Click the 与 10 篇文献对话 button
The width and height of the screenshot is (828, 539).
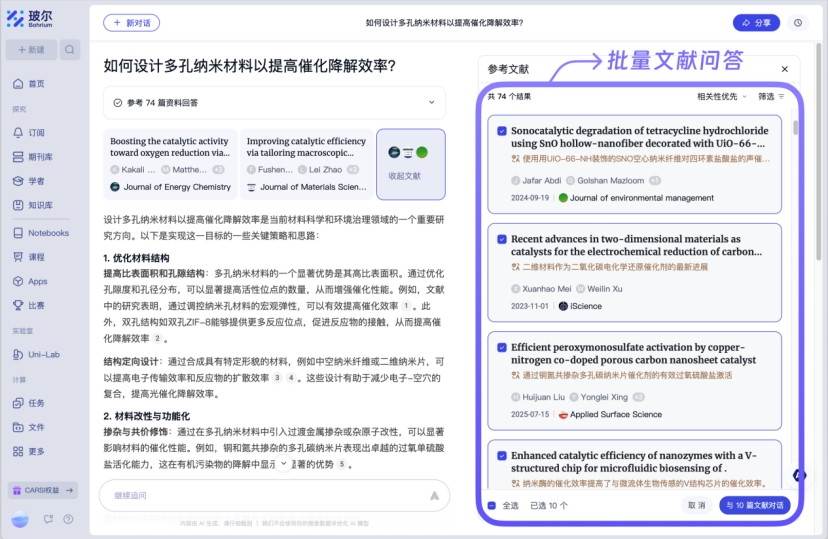click(754, 505)
